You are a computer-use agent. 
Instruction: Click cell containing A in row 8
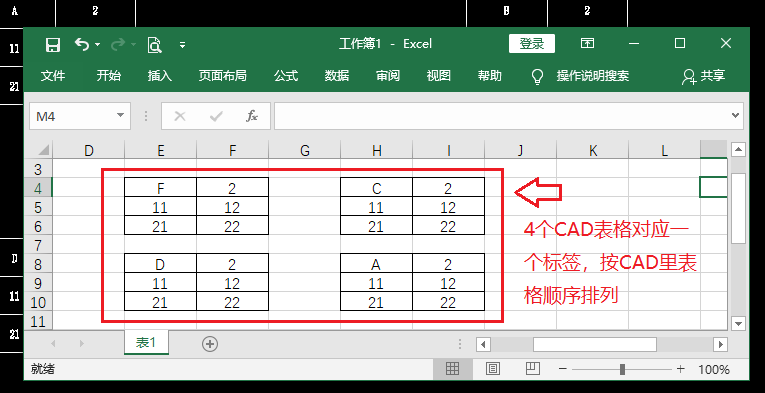pos(376,264)
